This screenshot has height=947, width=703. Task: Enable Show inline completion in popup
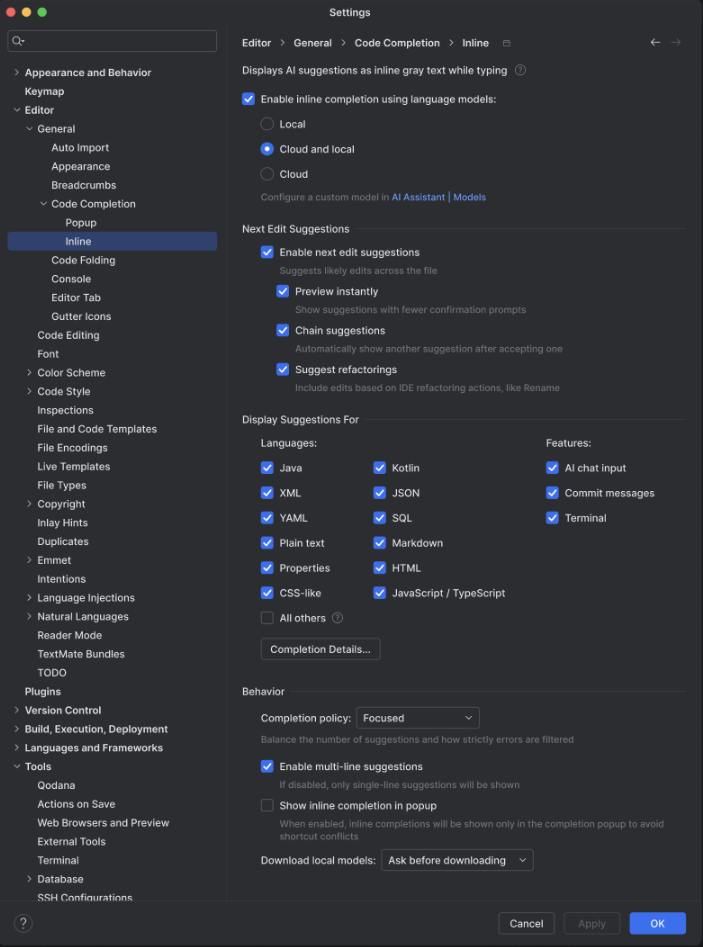click(267, 805)
